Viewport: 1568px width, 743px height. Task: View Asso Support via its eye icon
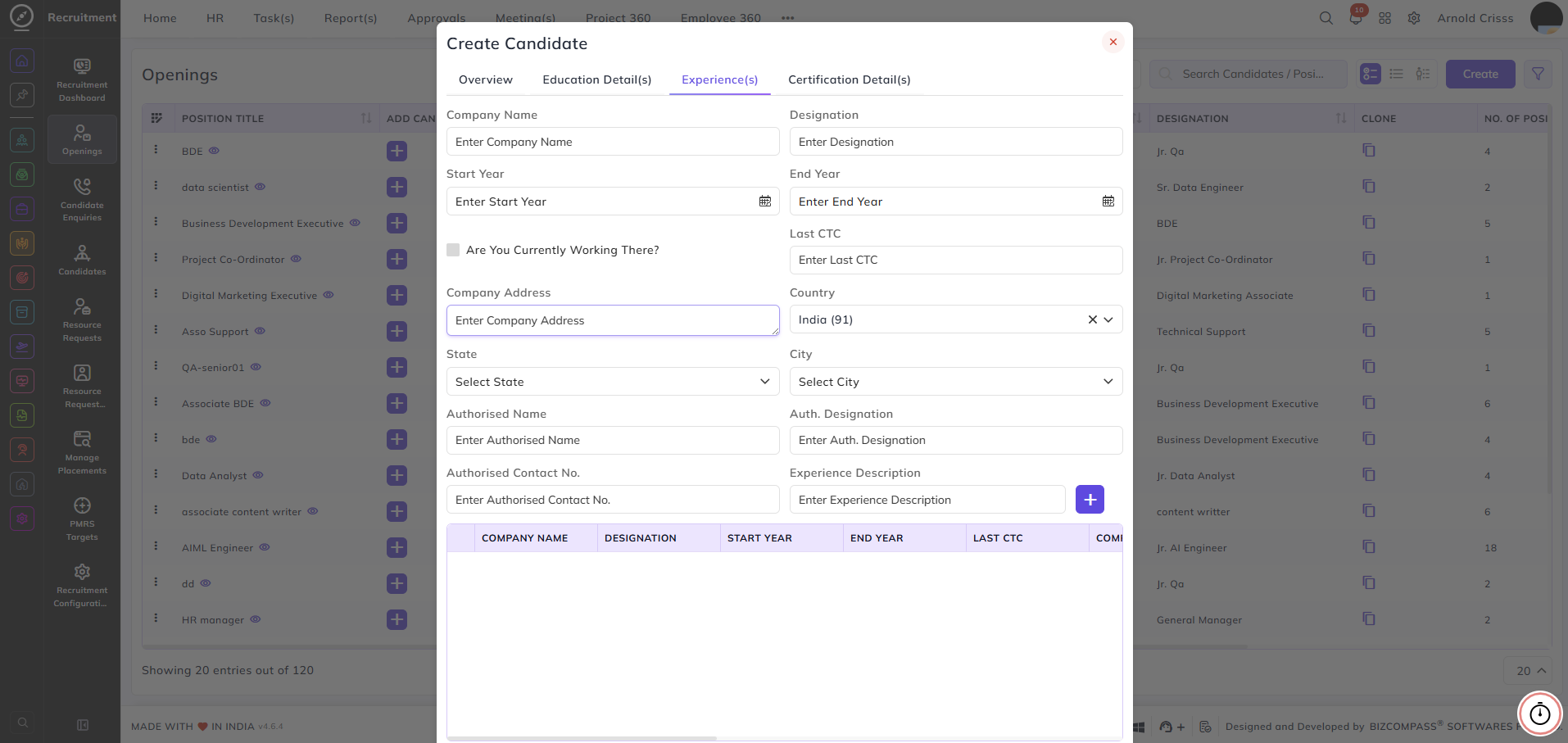[260, 331]
